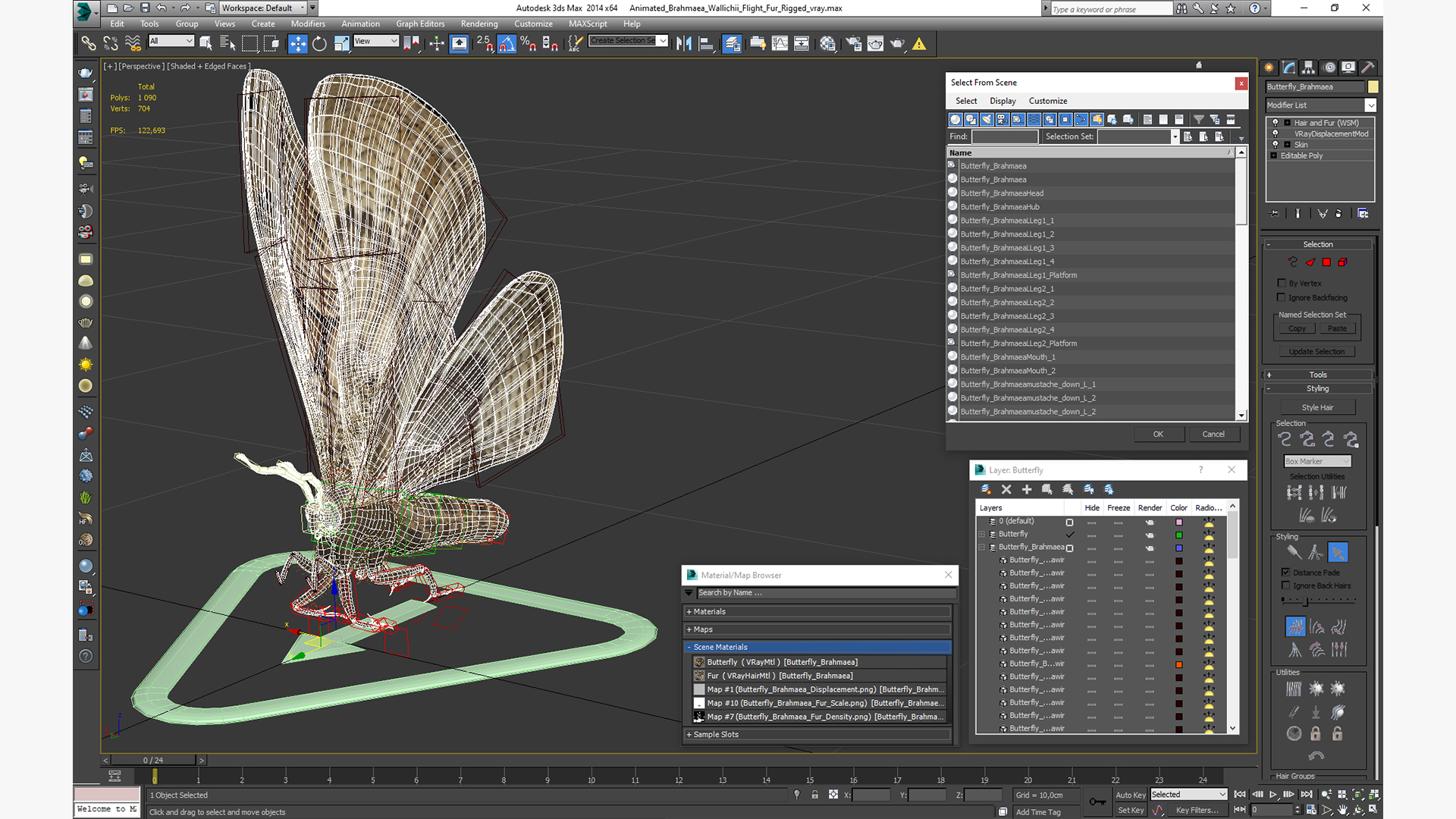Enable the By Vertex checkbox
Screen dimensions: 1456x819
(x=1282, y=283)
